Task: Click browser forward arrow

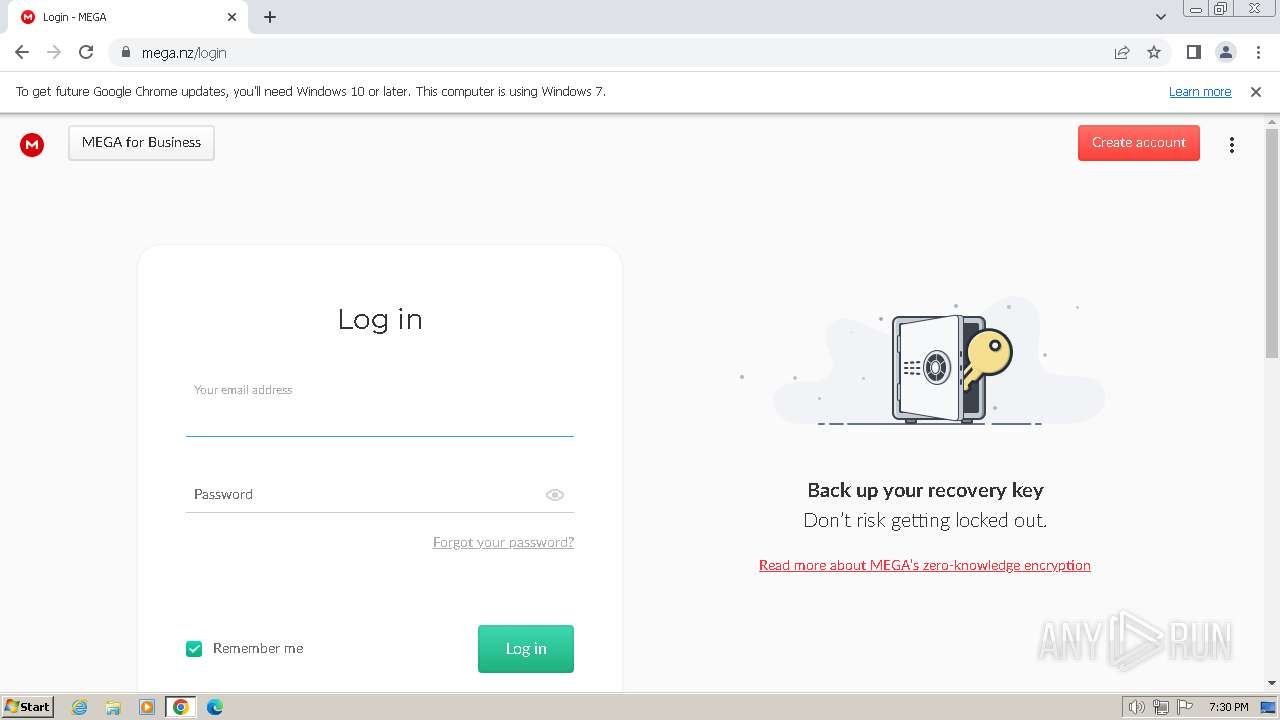Action: pos(54,52)
